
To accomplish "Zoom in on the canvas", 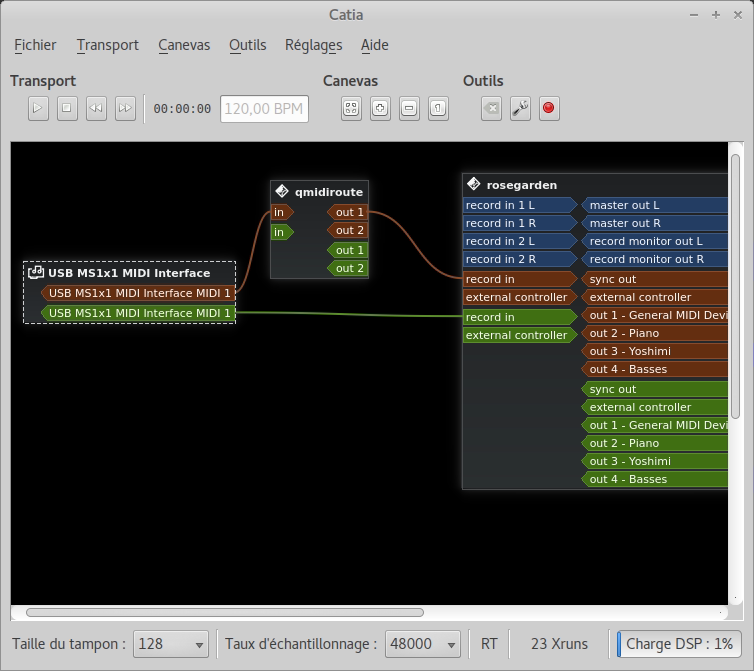I will click(x=380, y=108).
